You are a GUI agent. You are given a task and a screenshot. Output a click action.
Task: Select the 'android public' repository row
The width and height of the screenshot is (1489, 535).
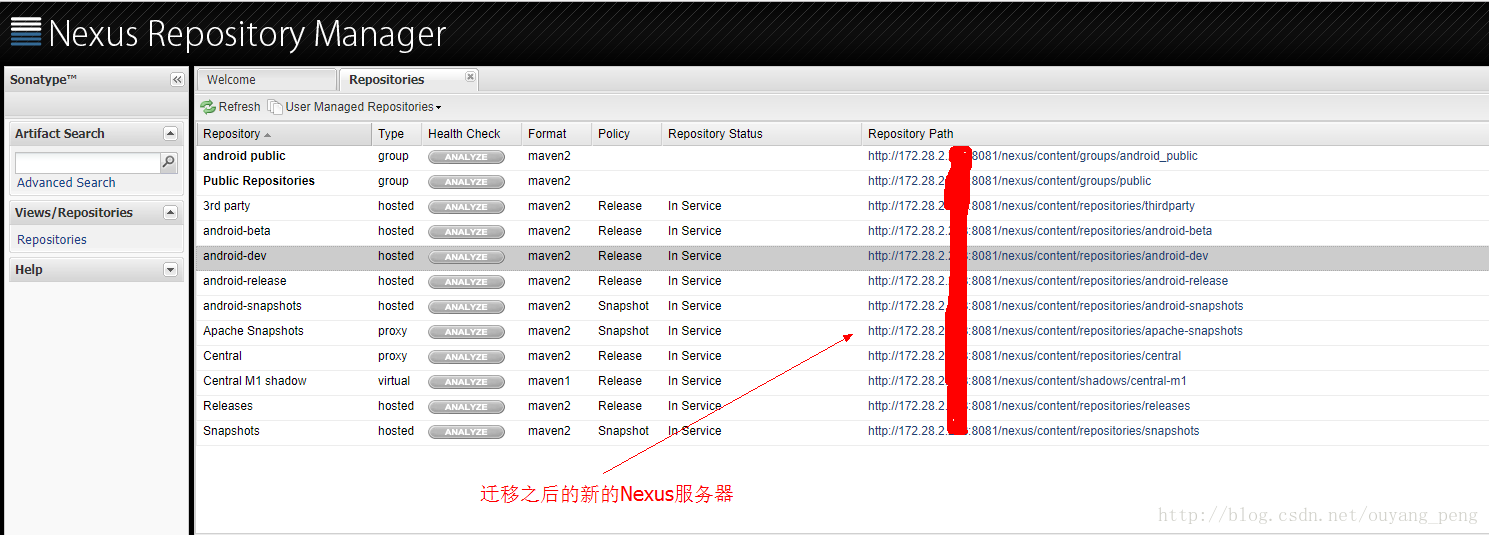point(842,157)
